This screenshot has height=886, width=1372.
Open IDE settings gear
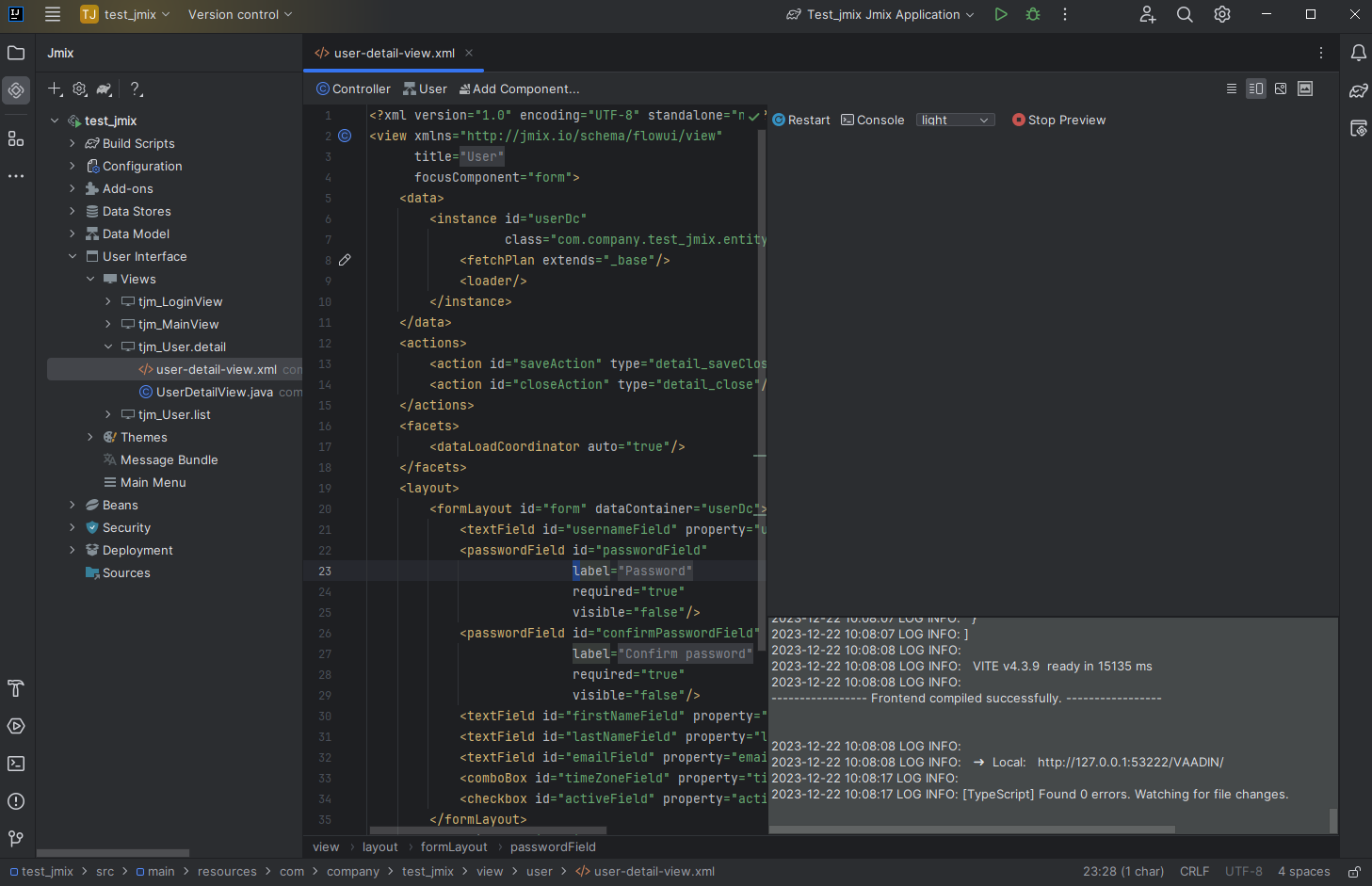click(1222, 14)
